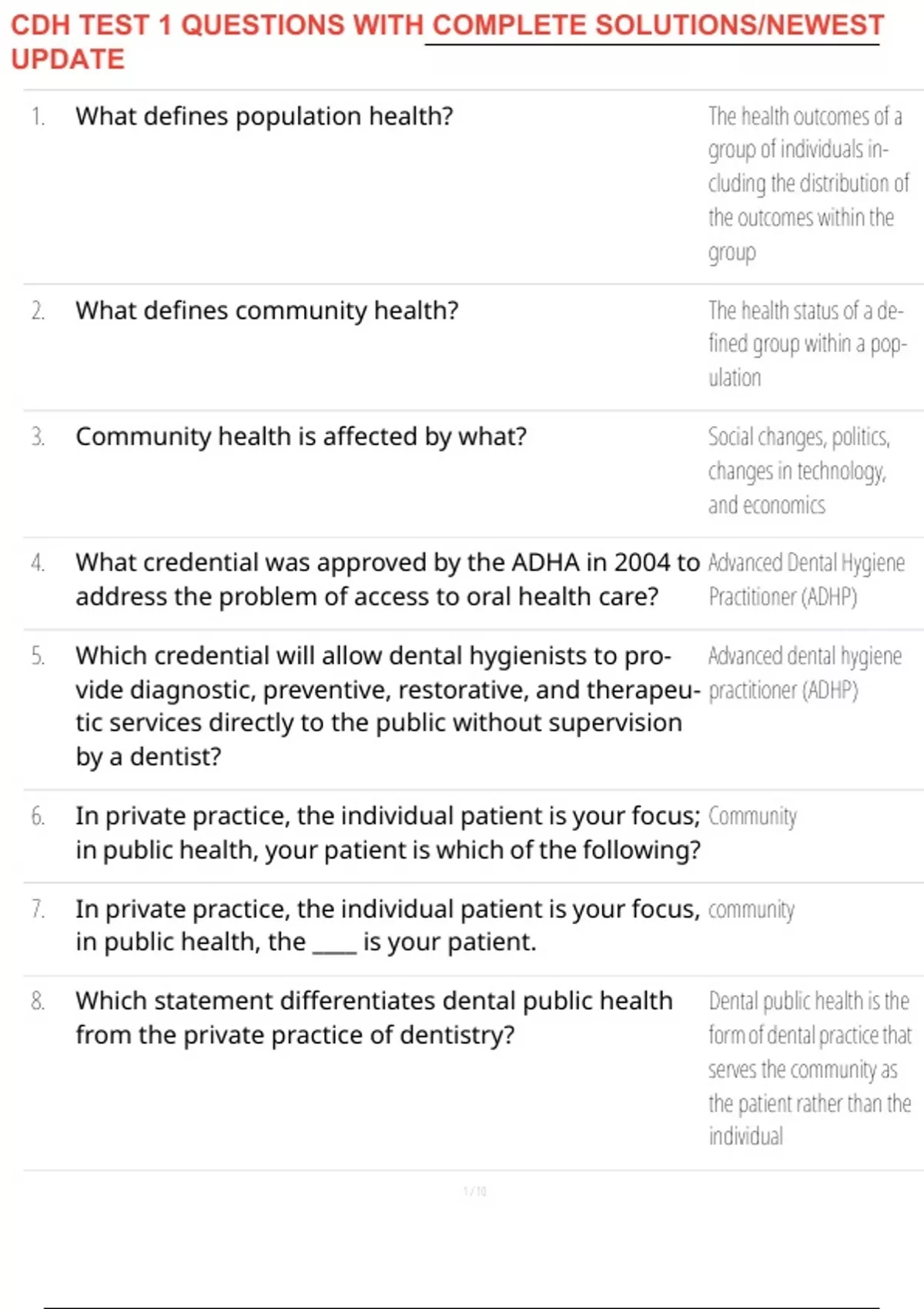Select 'Community health is affected by what?'
Image resolution: width=924 pixels, height=1309 pixels.
click(301, 437)
